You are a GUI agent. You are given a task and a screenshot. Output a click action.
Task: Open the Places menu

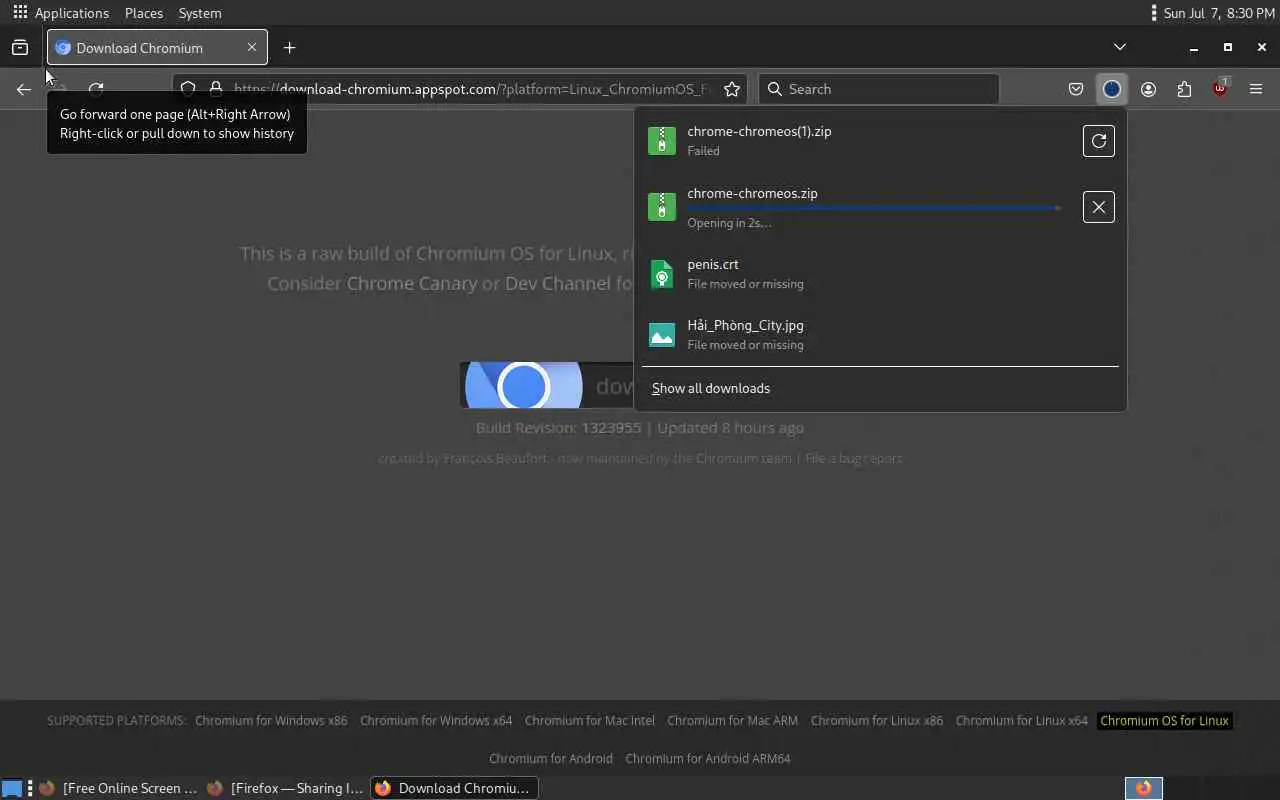pyautogui.click(x=144, y=13)
